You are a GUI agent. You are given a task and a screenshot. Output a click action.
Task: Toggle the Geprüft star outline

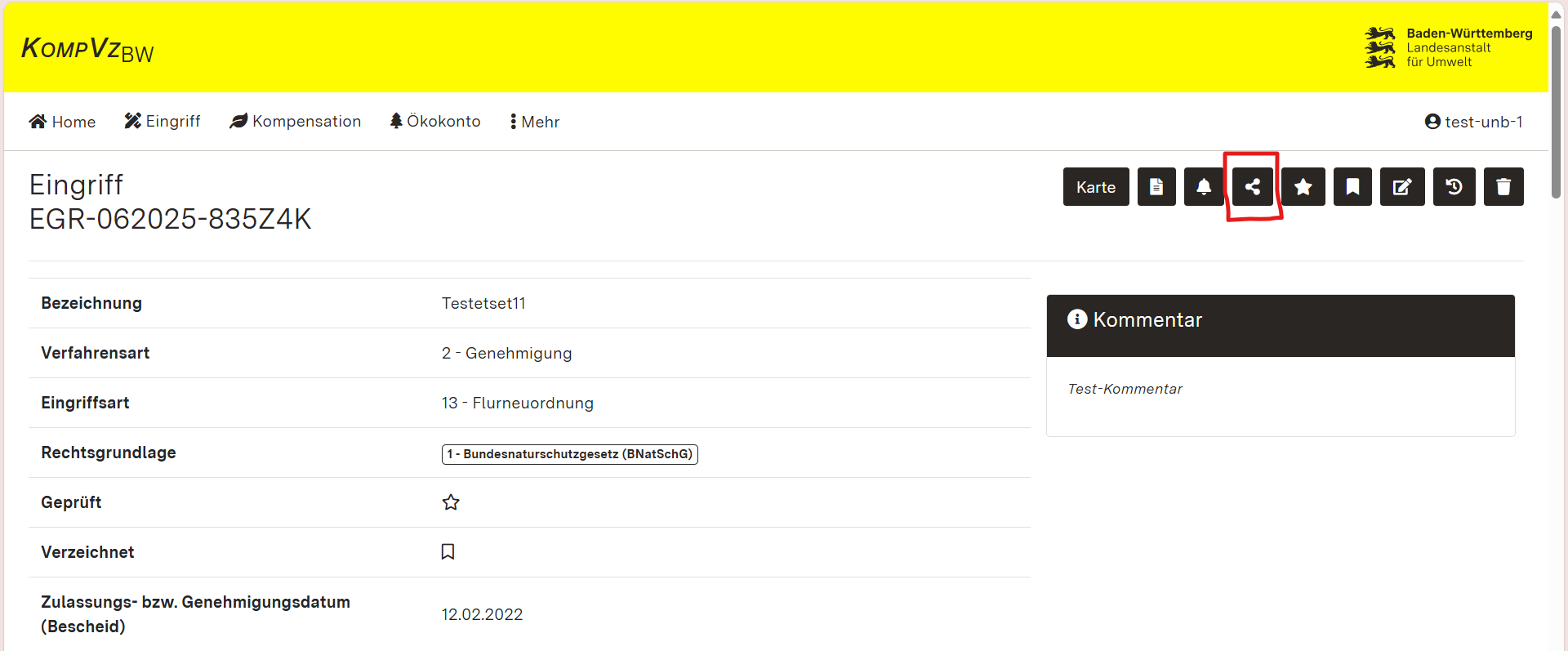451,502
